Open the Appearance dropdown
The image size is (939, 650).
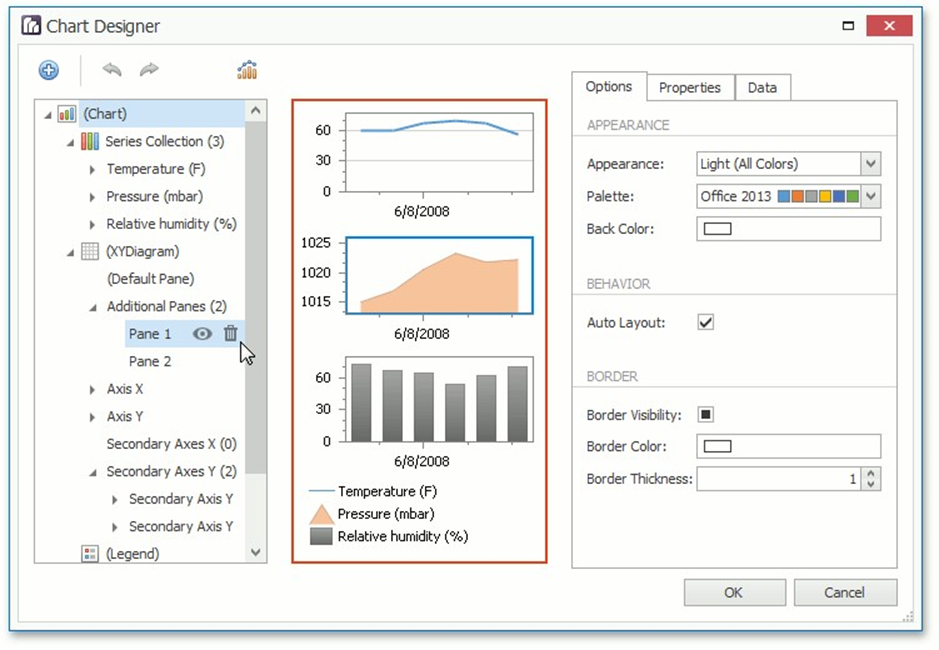pos(870,164)
